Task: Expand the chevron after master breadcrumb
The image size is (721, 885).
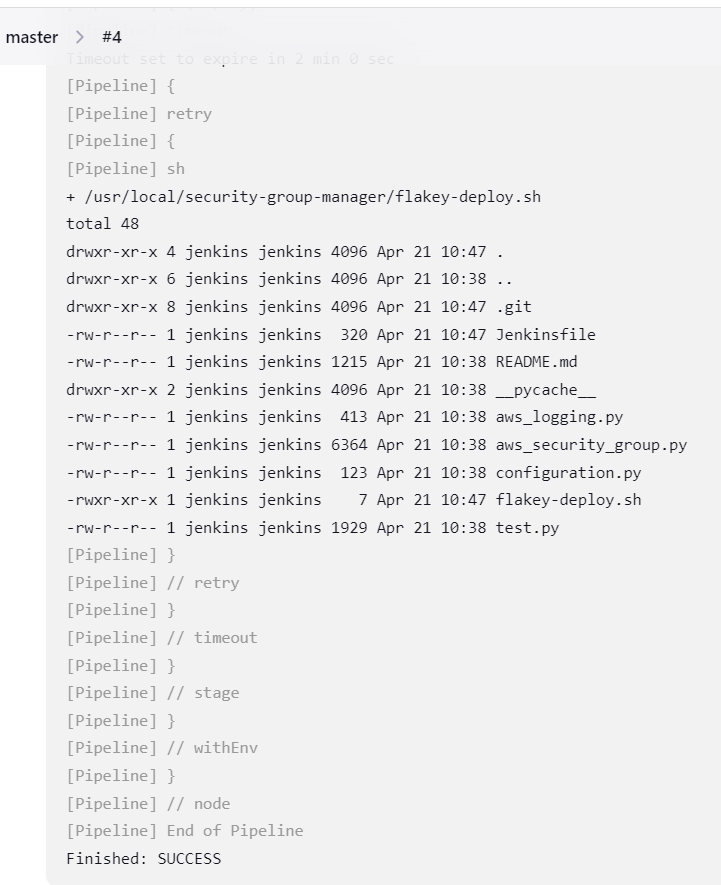Action: (80, 37)
